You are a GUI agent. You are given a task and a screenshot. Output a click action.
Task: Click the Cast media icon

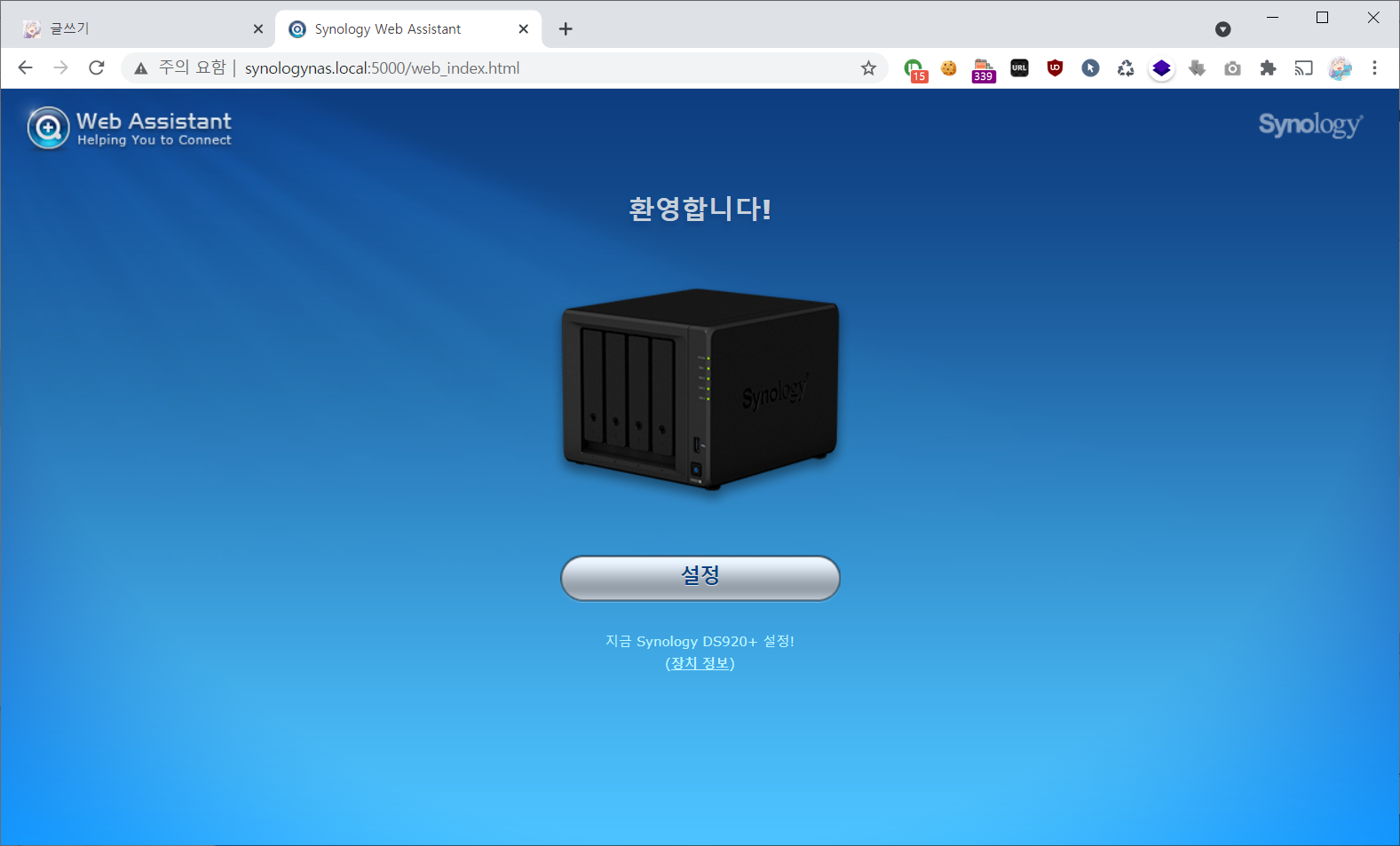click(1303, 68)
